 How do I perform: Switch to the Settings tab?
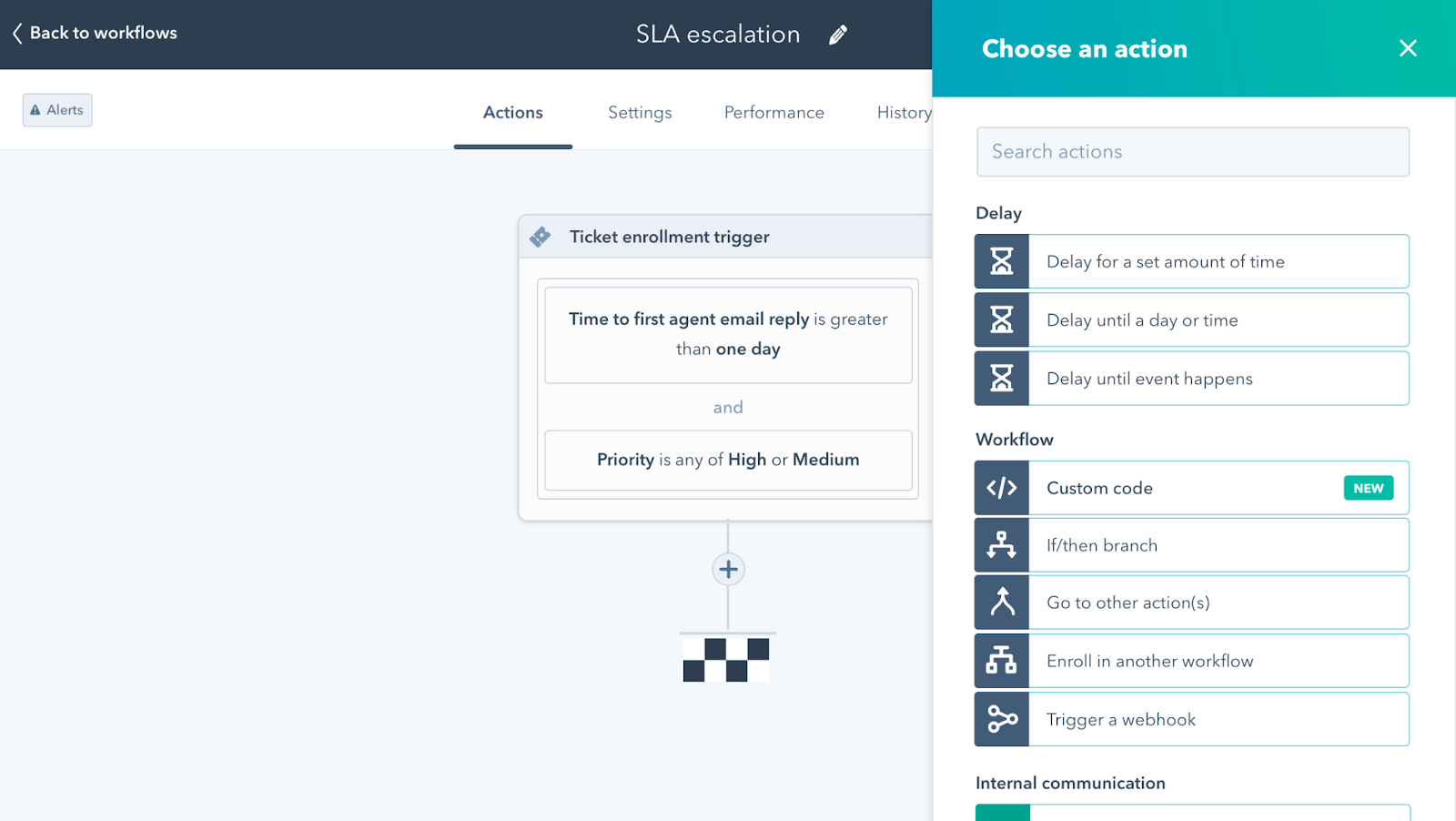[x=639, y=112]
